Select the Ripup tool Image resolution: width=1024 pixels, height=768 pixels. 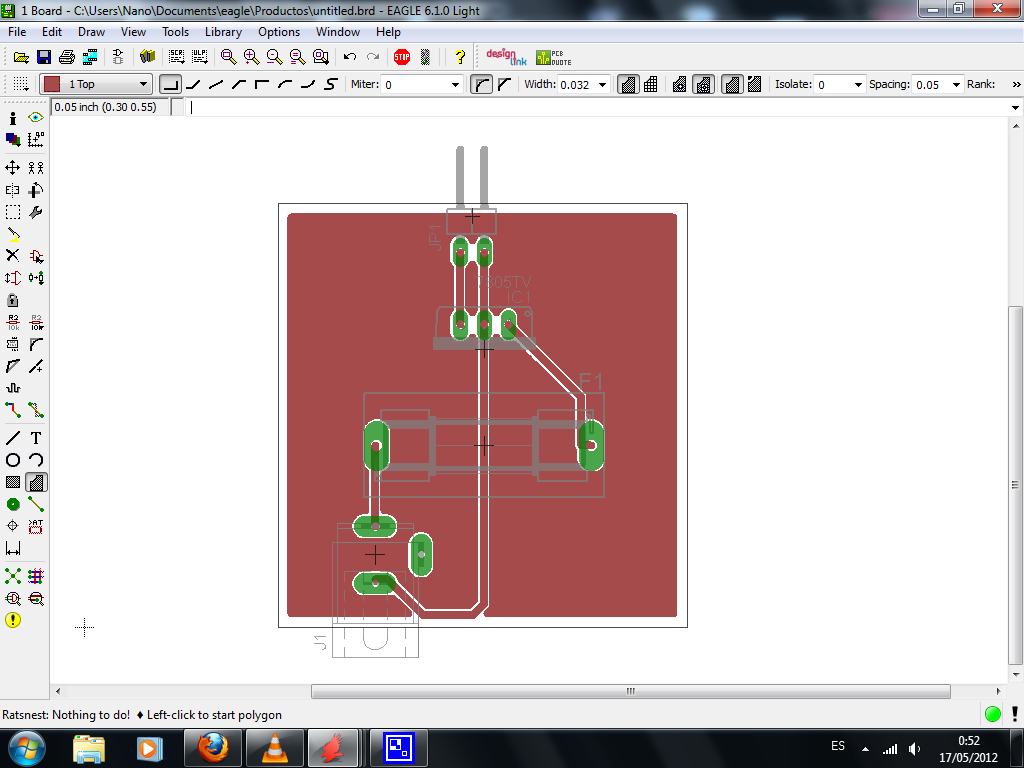[36, 410]
